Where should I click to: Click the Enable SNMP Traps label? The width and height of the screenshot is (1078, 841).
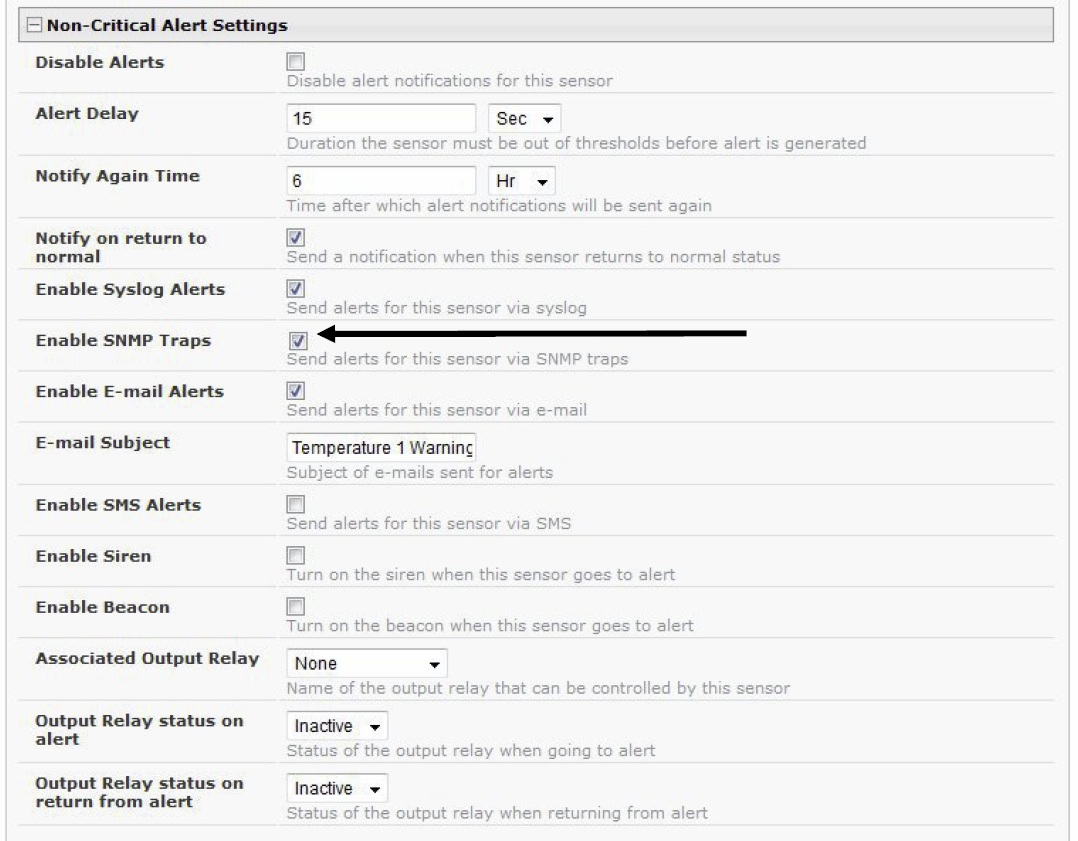pyautogui.click(x=123, y=340)
